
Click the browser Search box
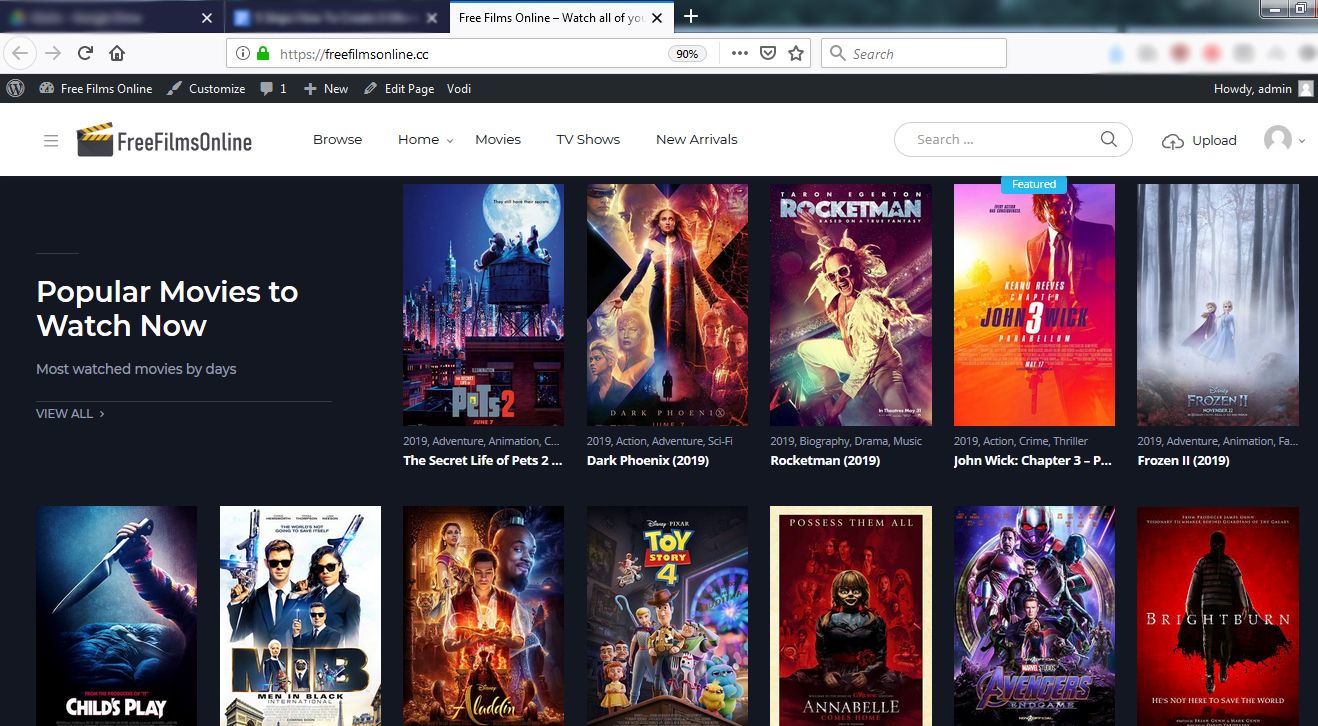pyautogui.click(x=914, y=54)
